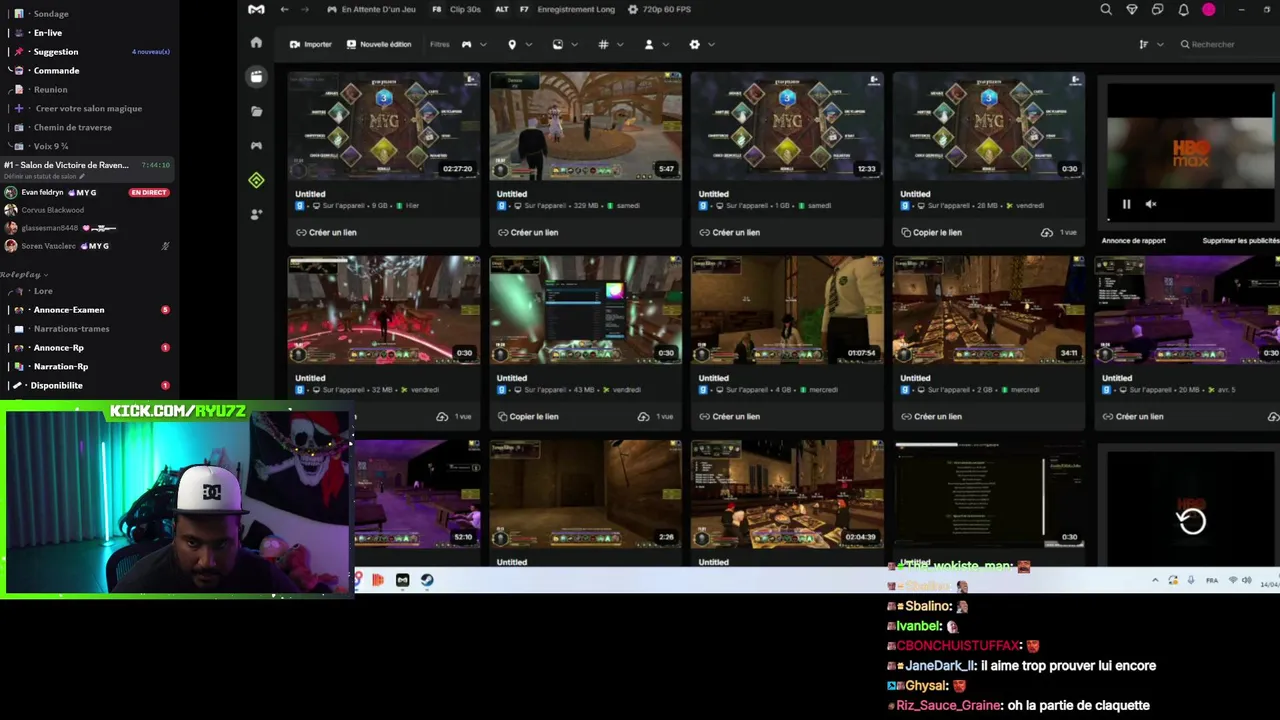
Task: Click the Nouvelle édition button
Action: click(378, 44)
